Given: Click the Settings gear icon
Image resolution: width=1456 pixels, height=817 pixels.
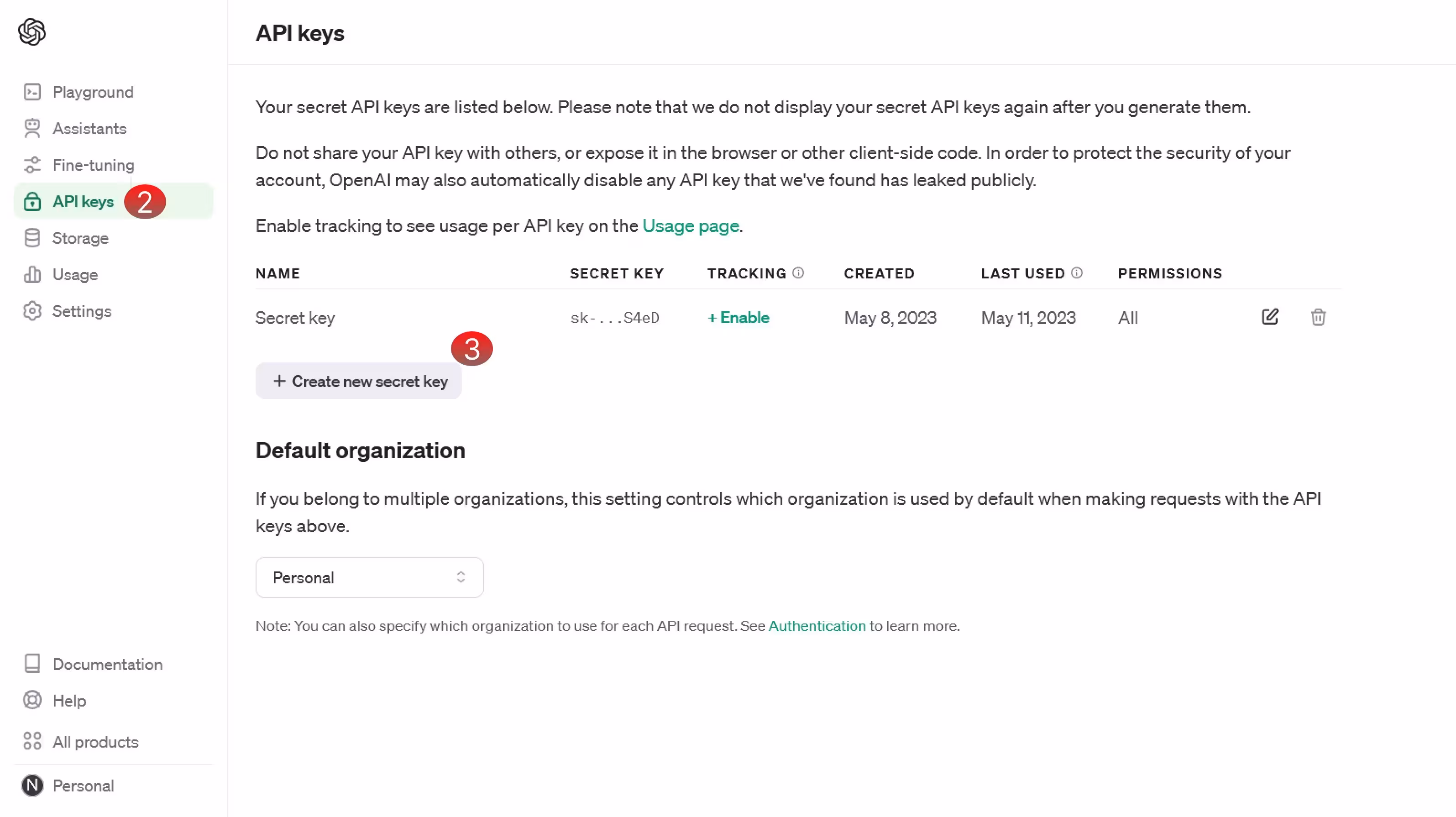Looking at the screenshot, I should point(32,311).
